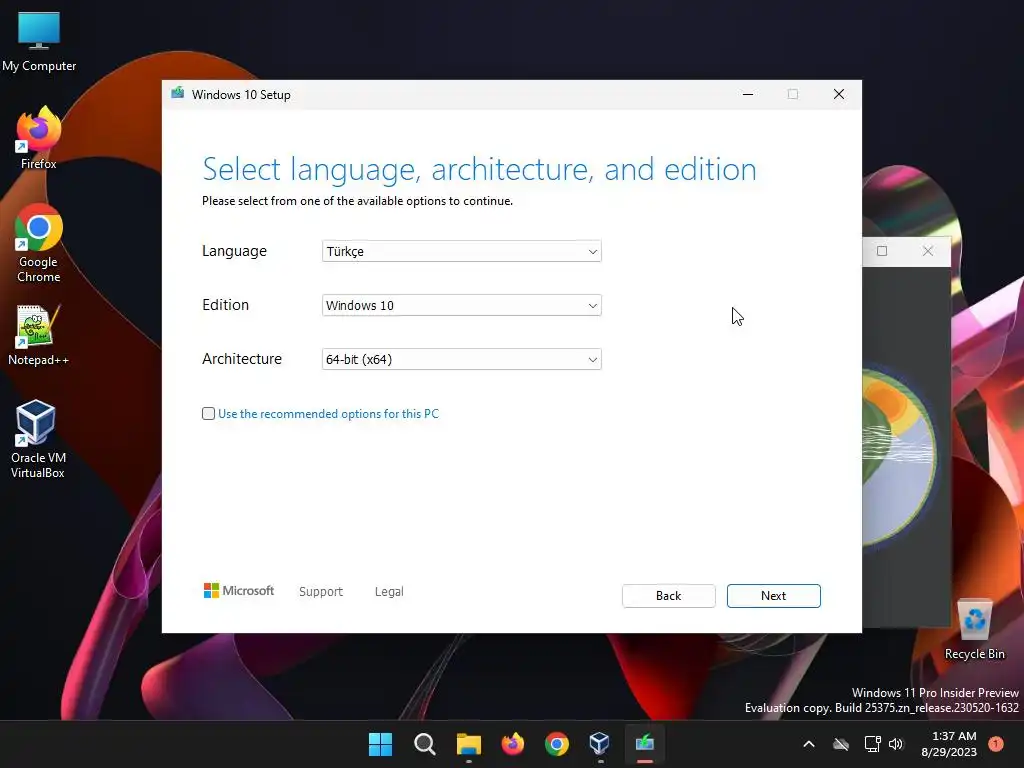Click the Windows 10 Setup title bar icon
The height and width of the screenshot is (768, 1024).
coord(178,93)
